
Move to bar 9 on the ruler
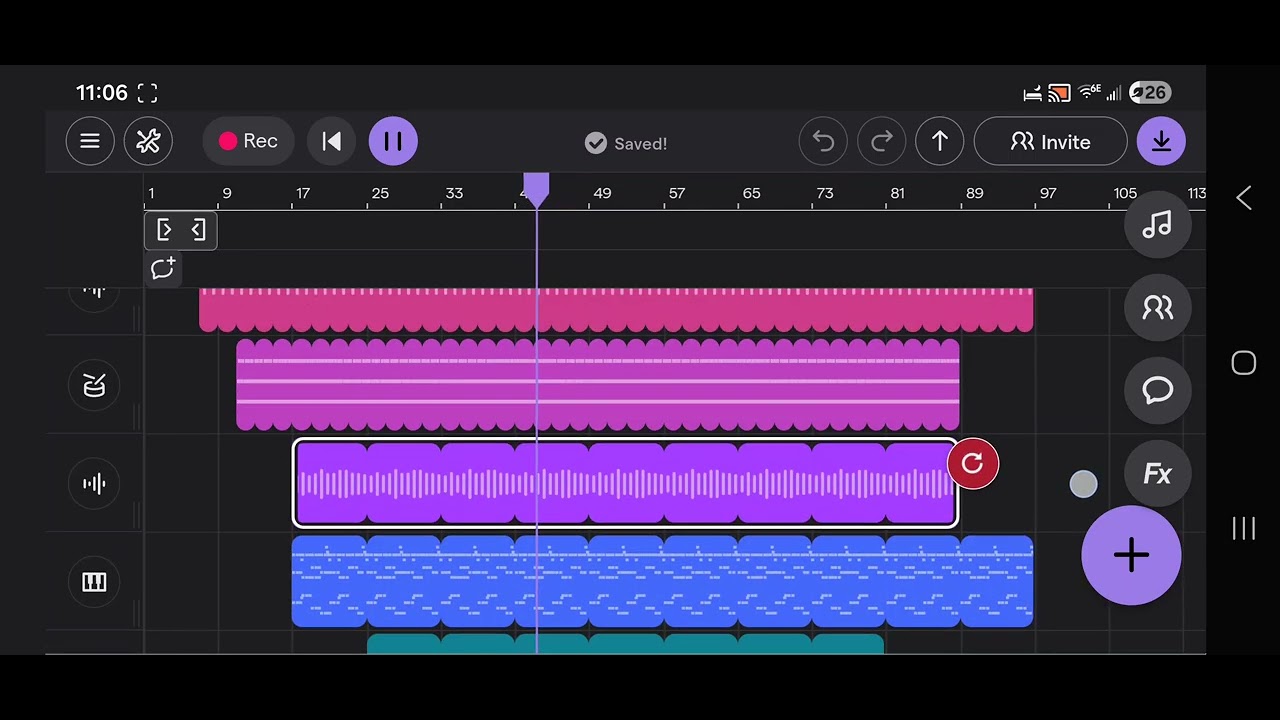pyautogui.click(x=227, y=193)
